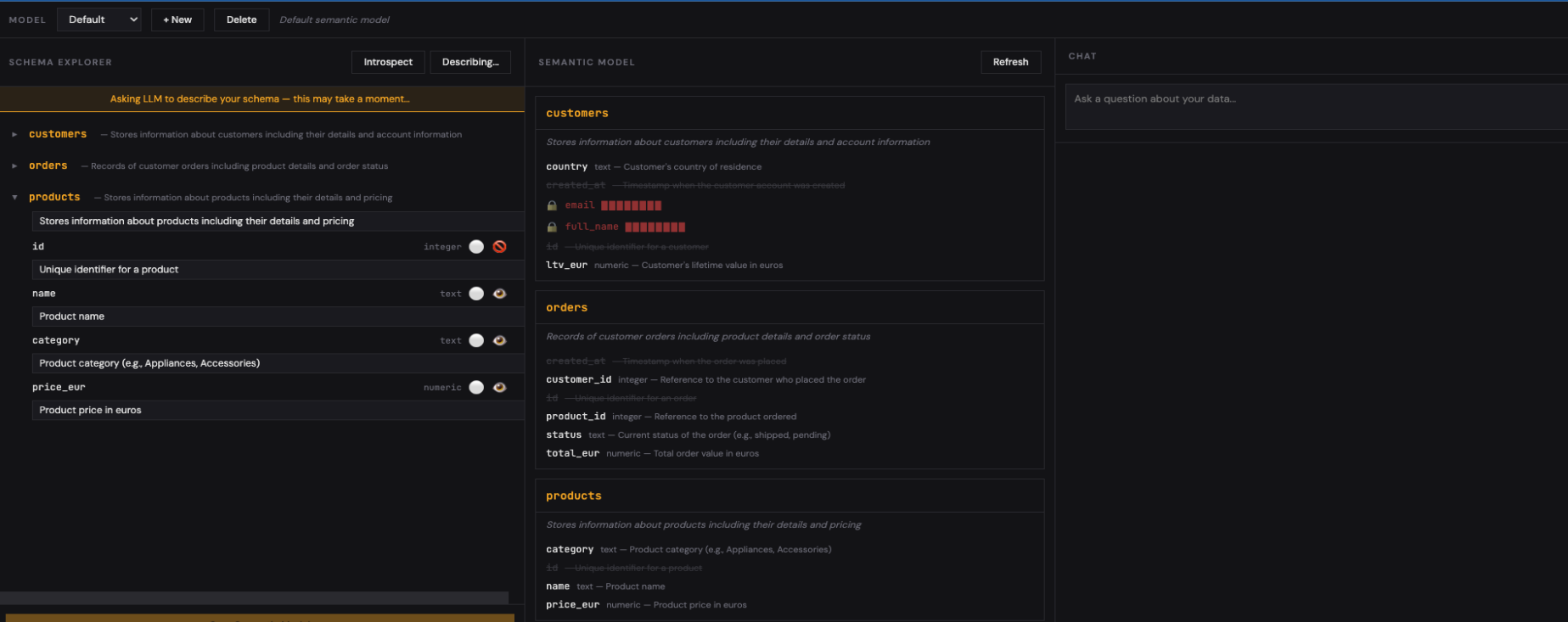Click the lock icon beside email field

pyautogui.click(x=552, y=205)
